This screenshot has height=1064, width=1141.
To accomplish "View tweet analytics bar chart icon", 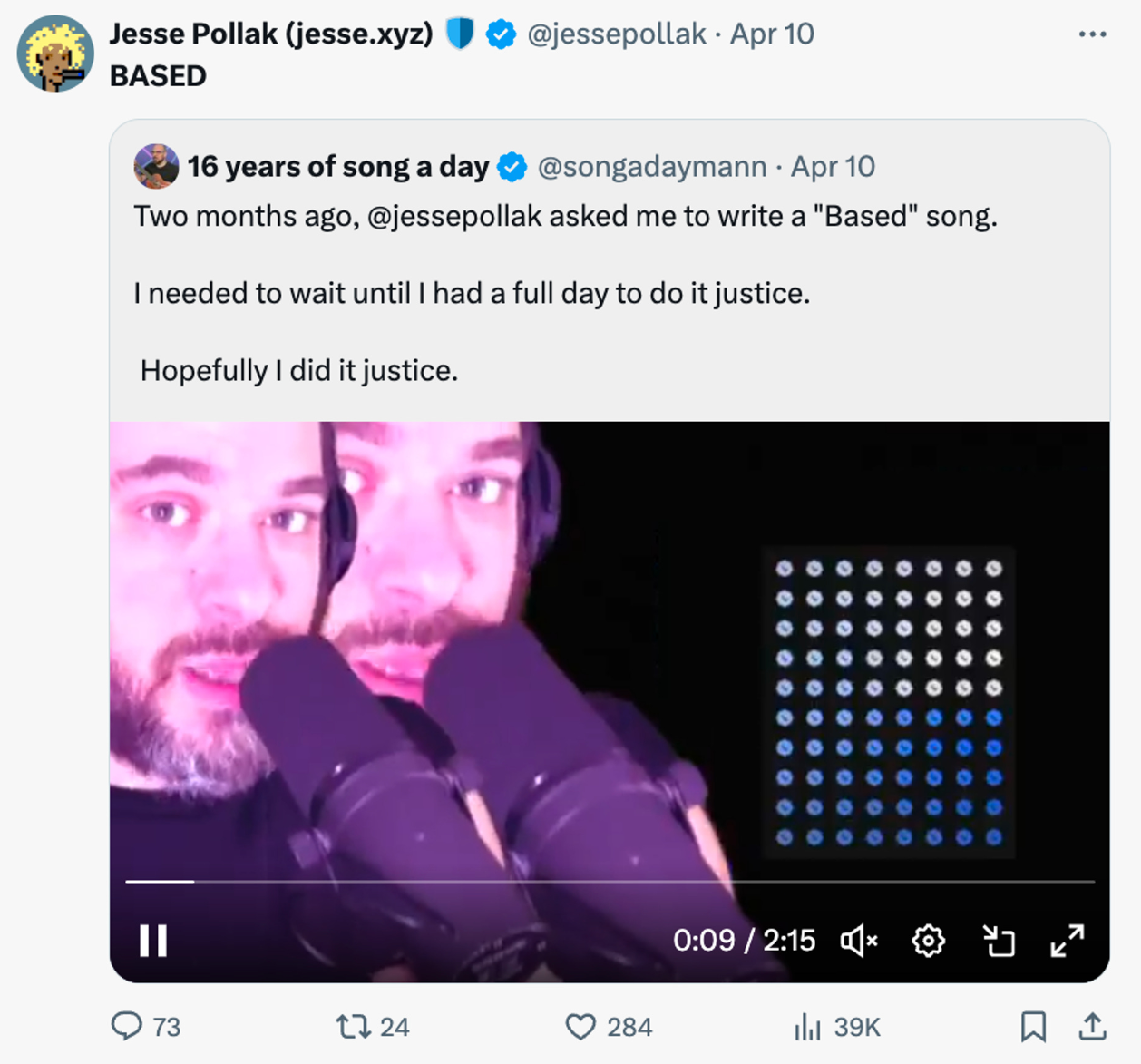I will point(807,1027).
